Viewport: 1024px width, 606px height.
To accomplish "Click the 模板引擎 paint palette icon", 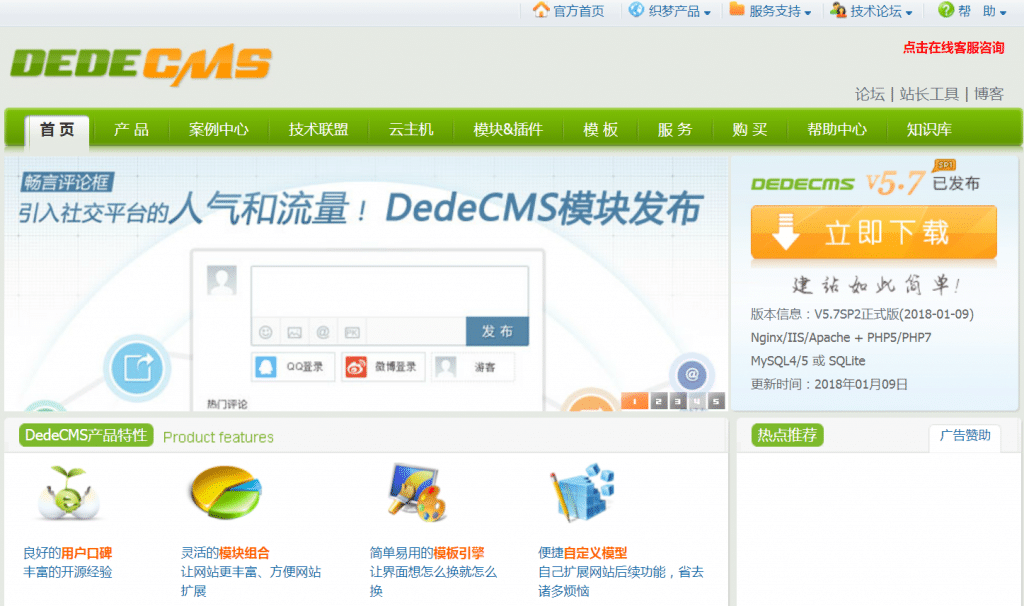I will 416,493.
